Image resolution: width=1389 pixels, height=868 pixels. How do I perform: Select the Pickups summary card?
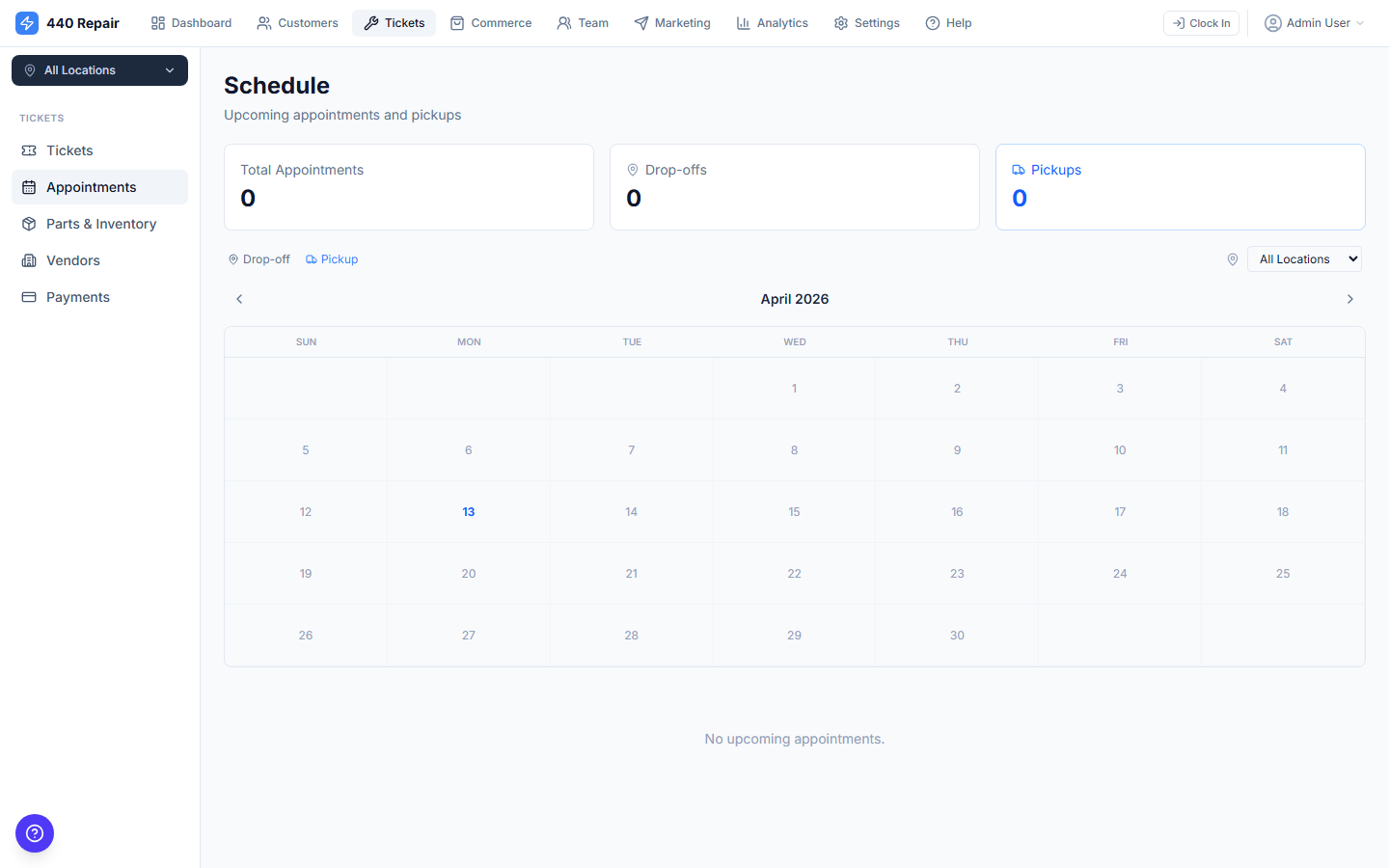tap(1180, 186)
